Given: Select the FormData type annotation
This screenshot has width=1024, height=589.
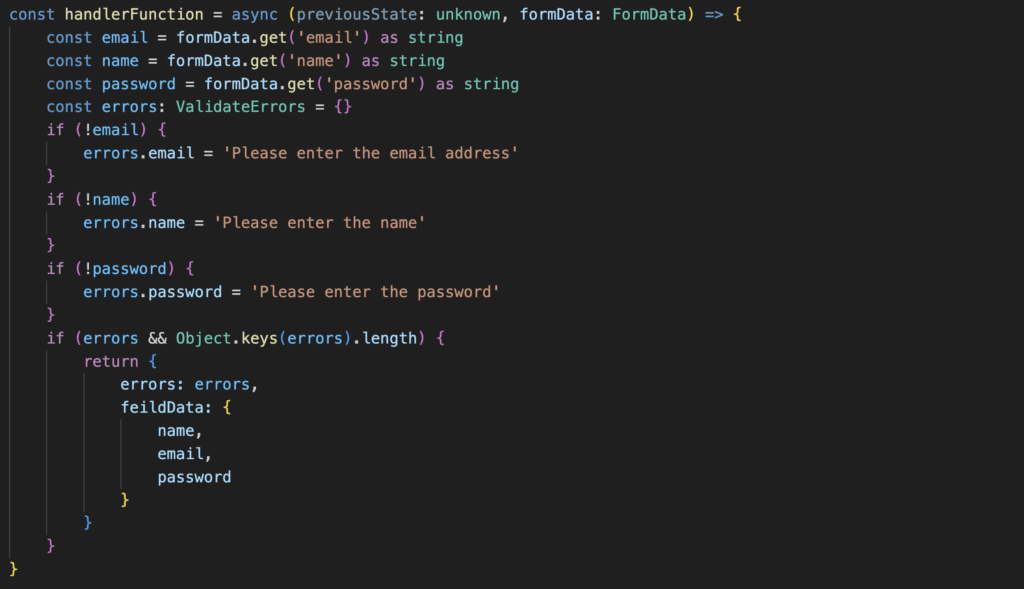Looking at the screenshot, I should (649, 14).
